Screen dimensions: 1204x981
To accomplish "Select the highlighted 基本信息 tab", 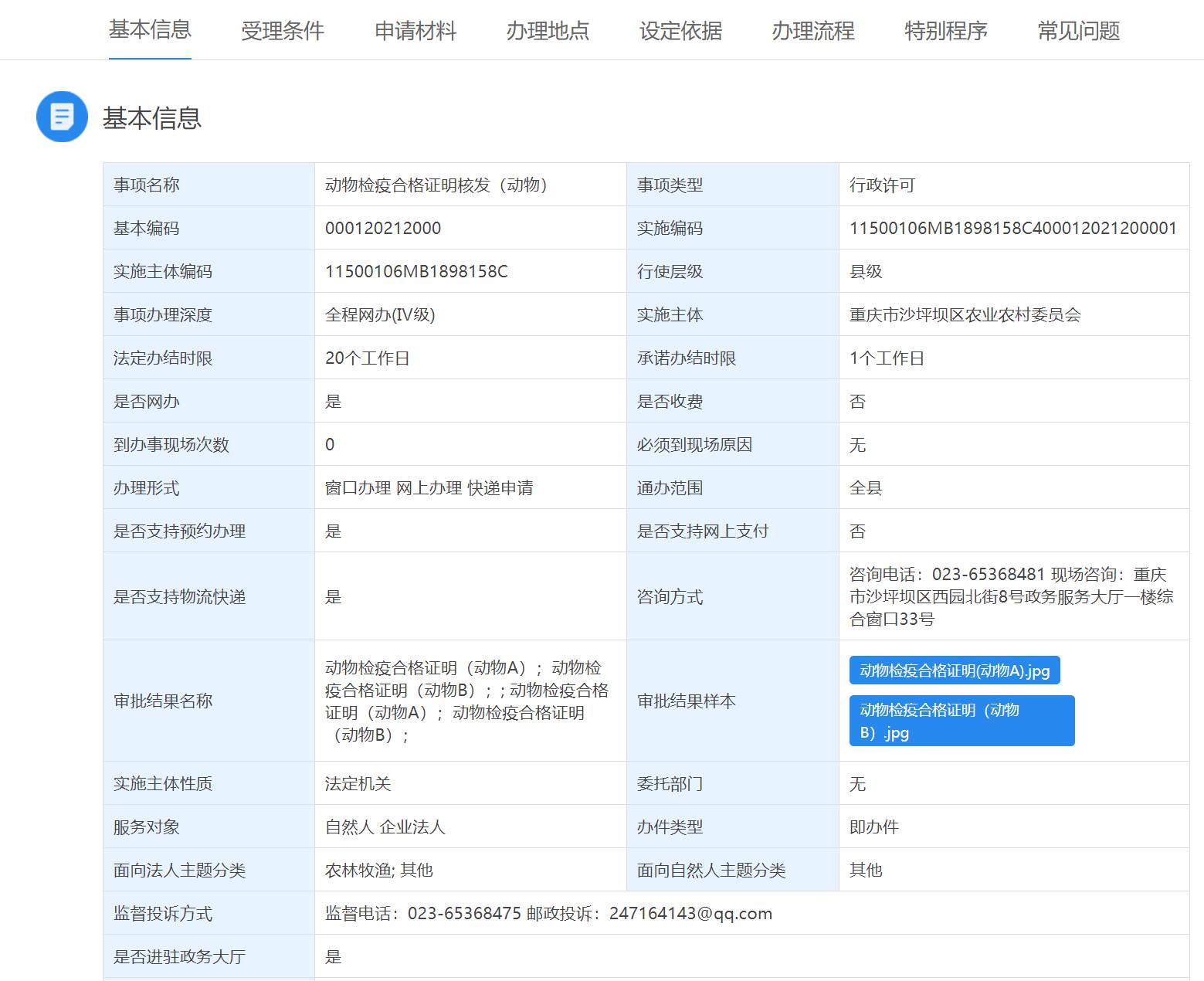I will tap(149, 30).
